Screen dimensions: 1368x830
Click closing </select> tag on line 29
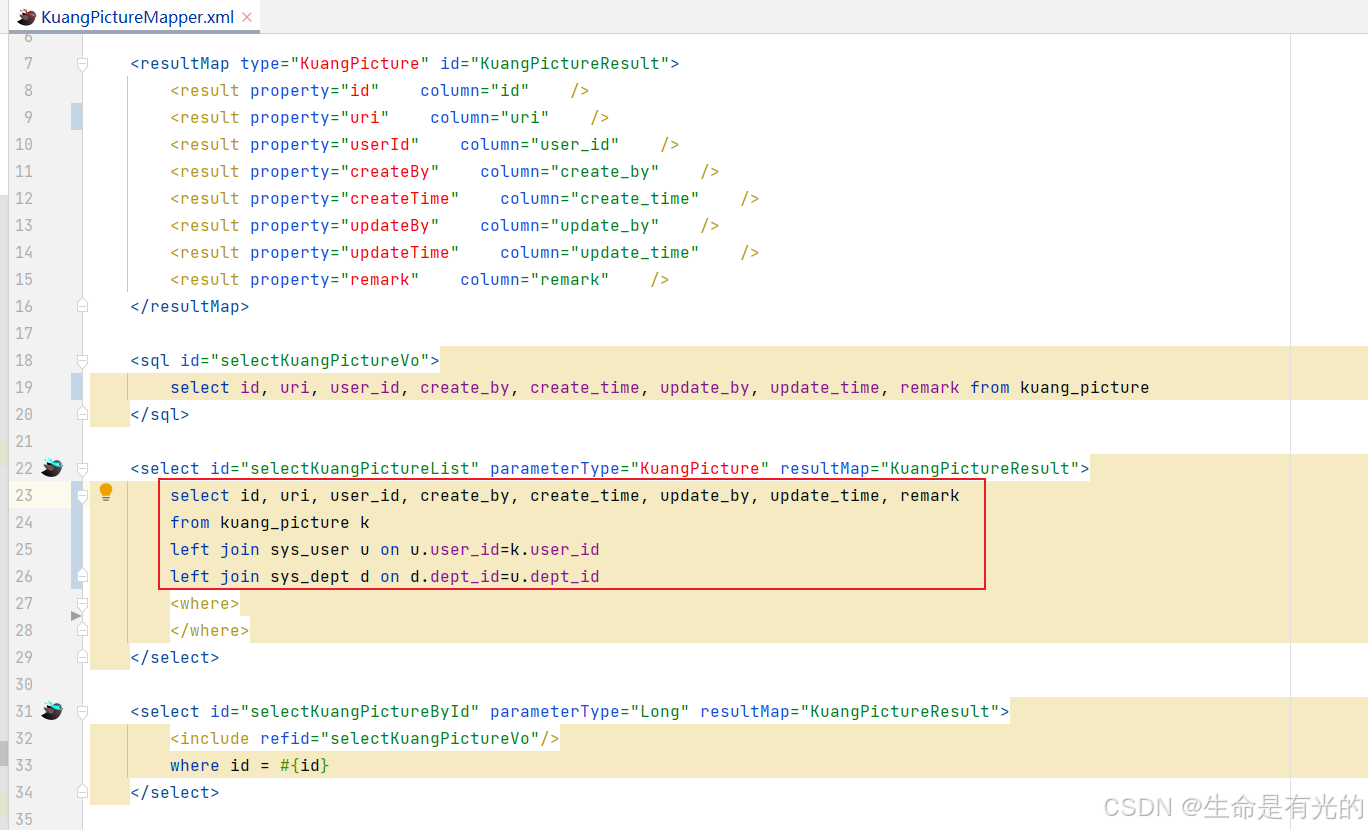pyautogui.click(x=174, y=657)
